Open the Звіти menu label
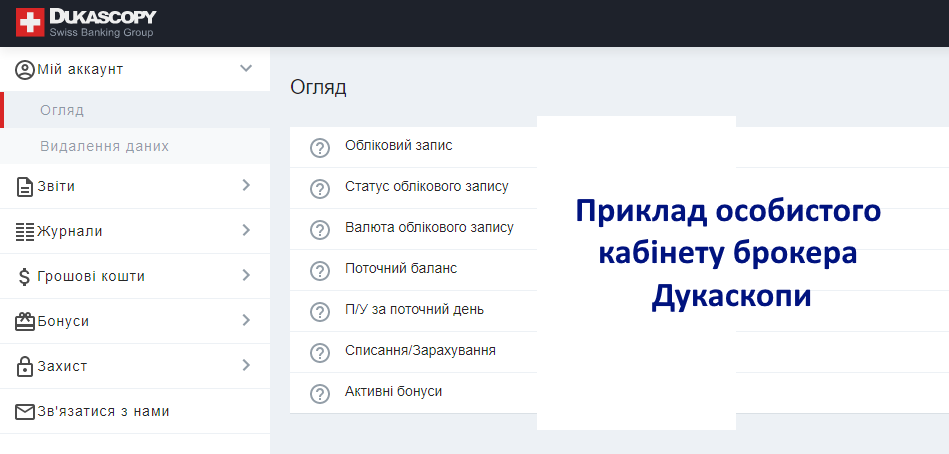The height and width of the screenshot is (454, 949). click(56, 186)
